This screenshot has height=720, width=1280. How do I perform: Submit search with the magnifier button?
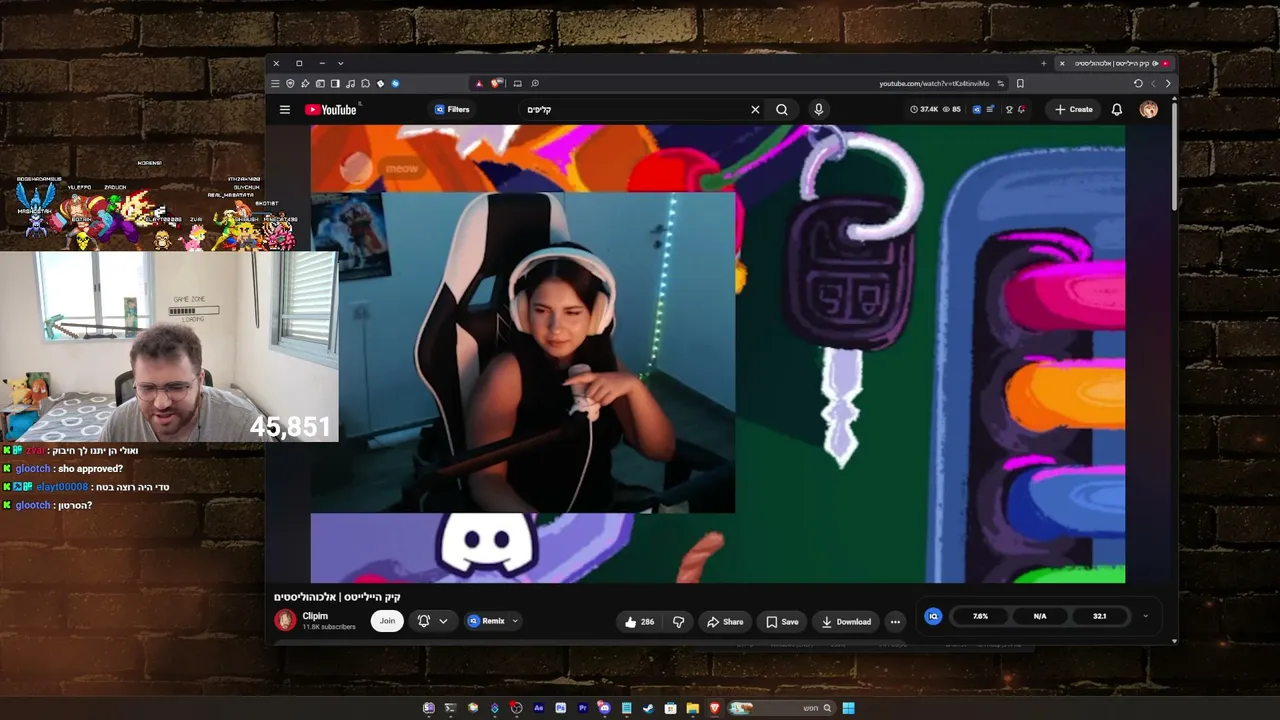click(782, 110)
